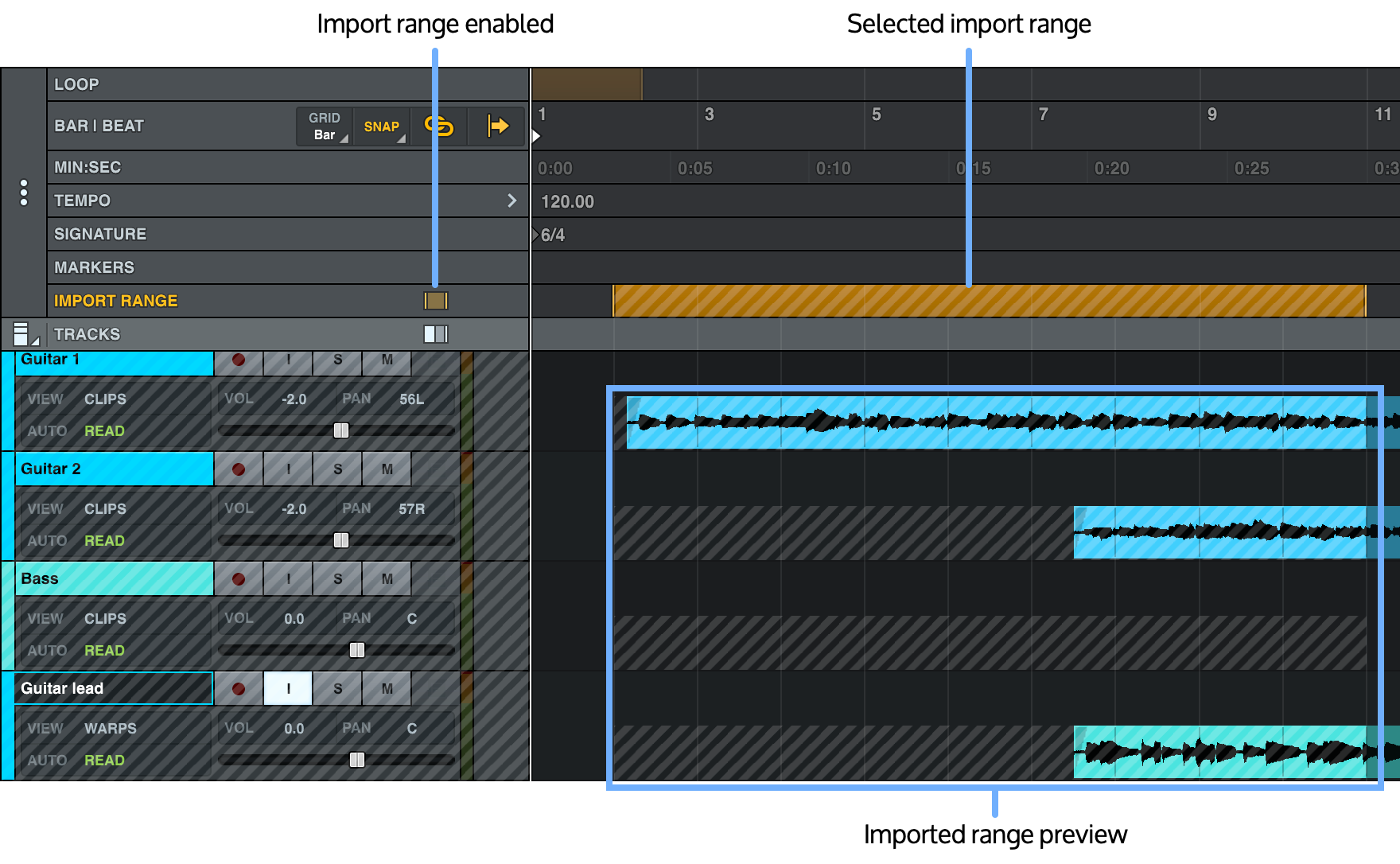Click AUTO READ on the Bass track
Image resolution: width=1400 pixels, height=864 pixels.
pyautogui.click(x=104, y=650)
